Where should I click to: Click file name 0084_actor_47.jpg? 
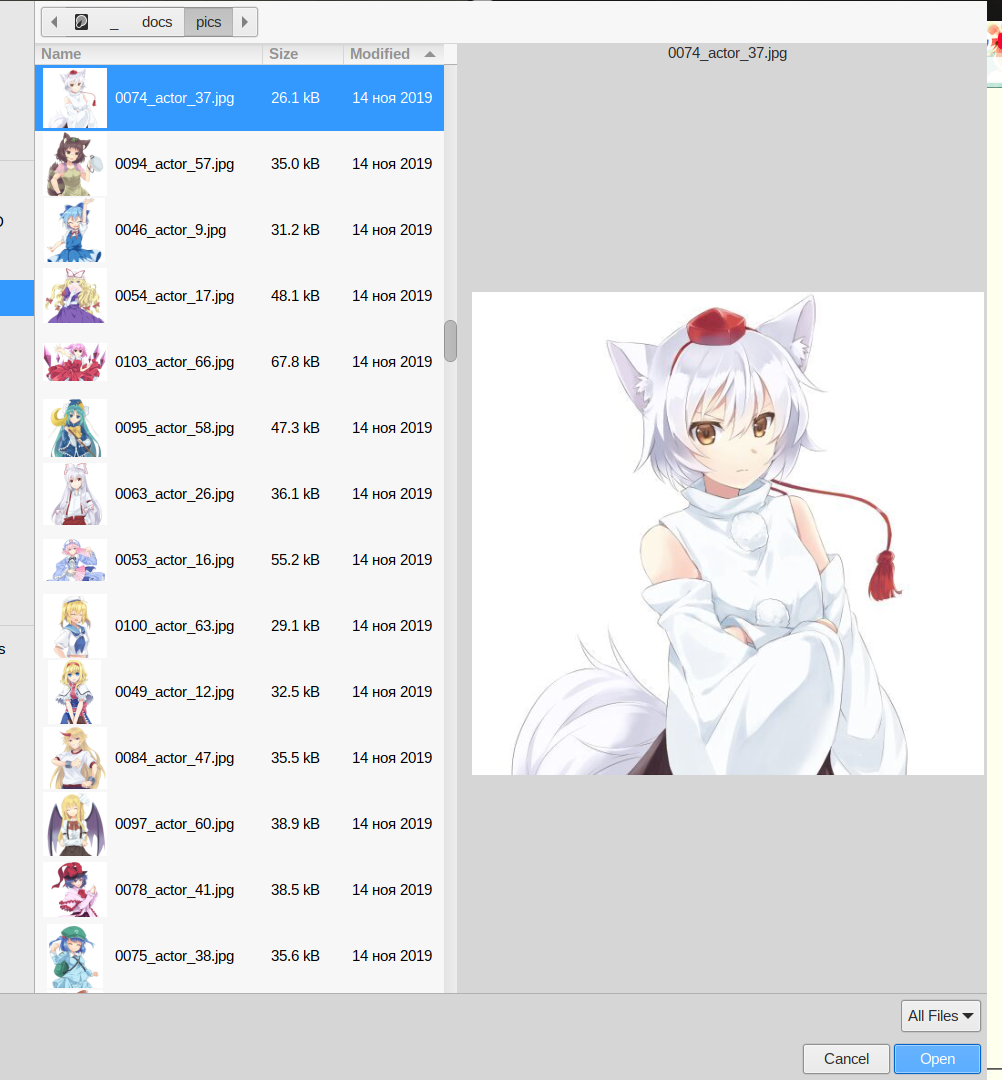(x=174, y=758)
